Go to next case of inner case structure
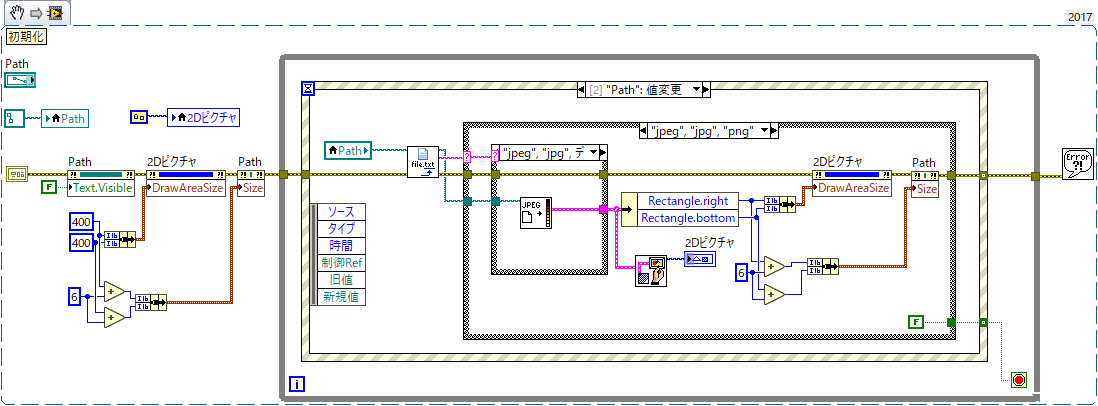This screenshot has height=406, width=1098. click(603, 153)
